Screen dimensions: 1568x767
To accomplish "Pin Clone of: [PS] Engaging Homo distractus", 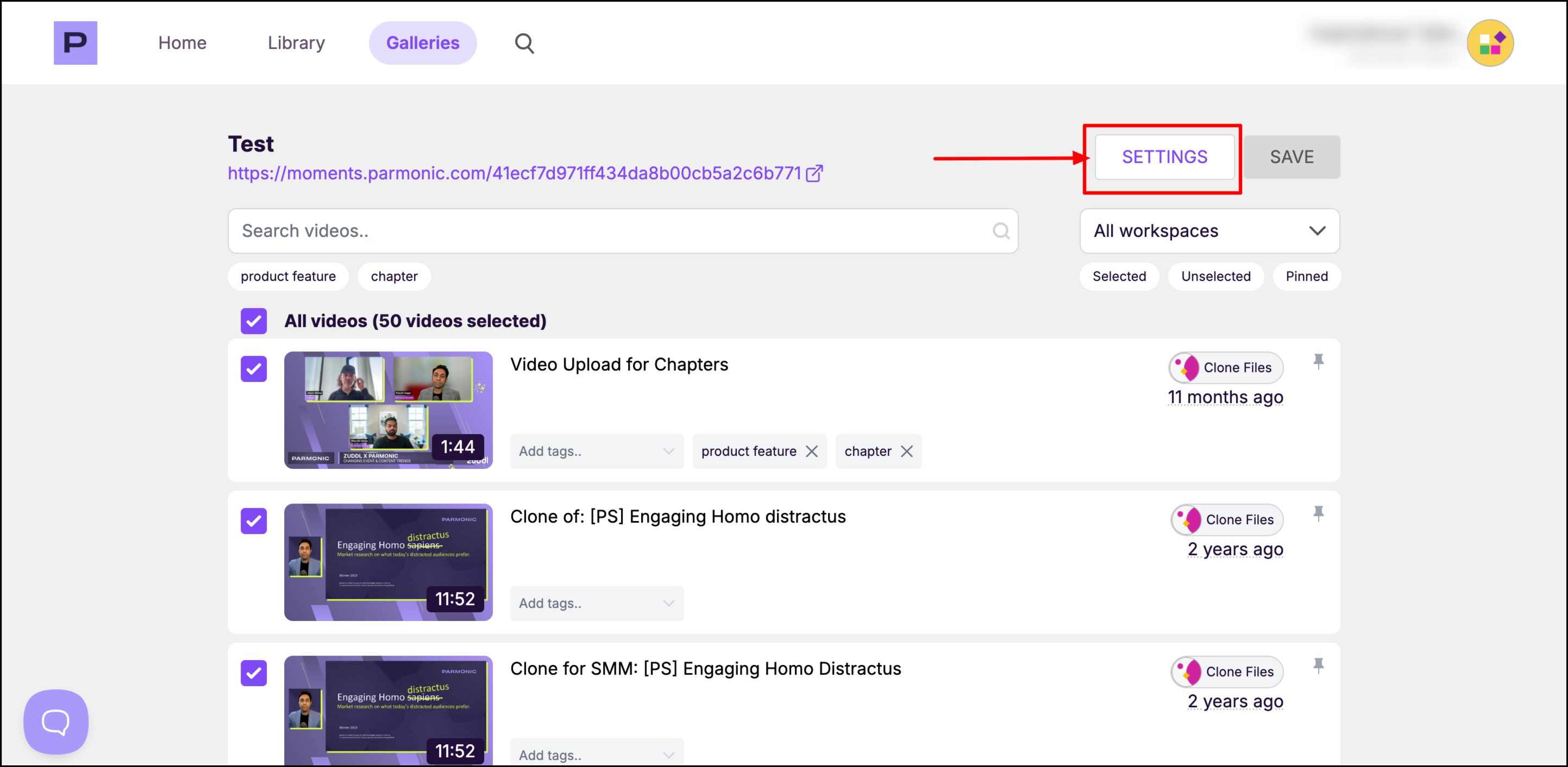I will 1318,514.
